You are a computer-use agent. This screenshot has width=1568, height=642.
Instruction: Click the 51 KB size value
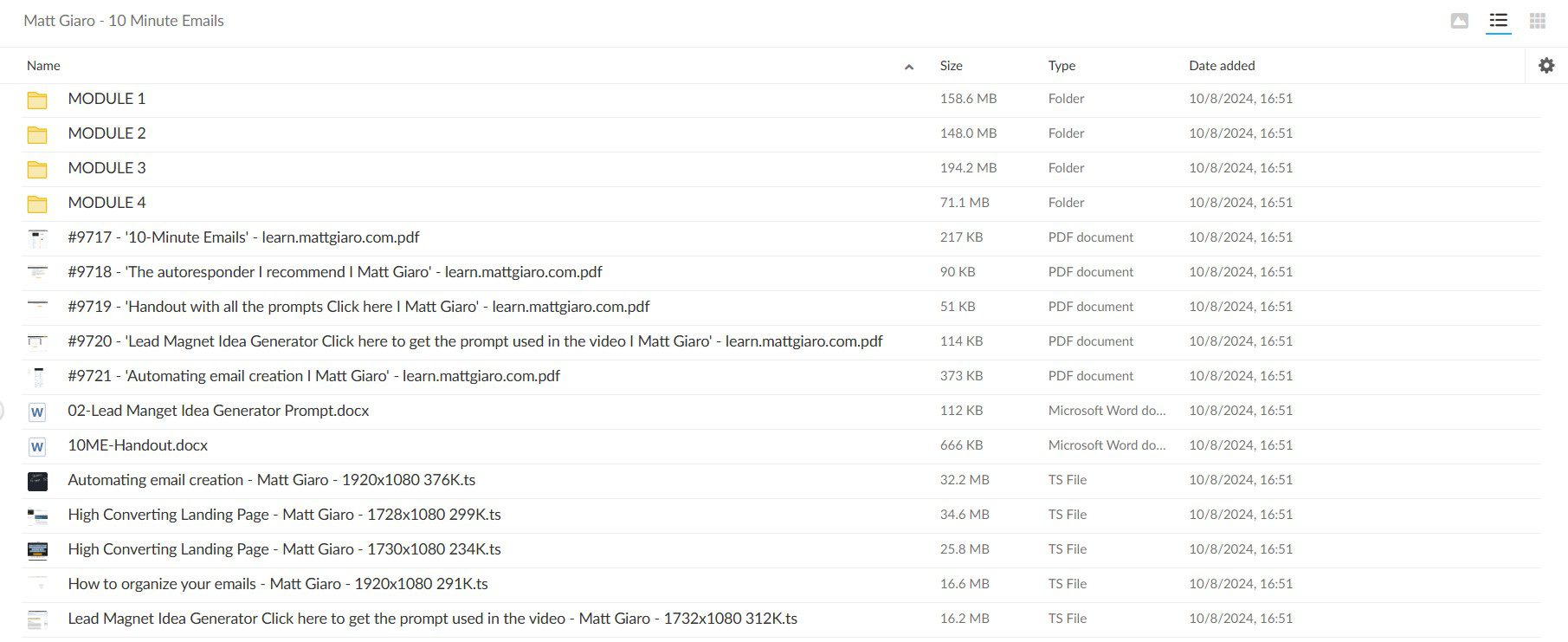[x=958, y=307]
